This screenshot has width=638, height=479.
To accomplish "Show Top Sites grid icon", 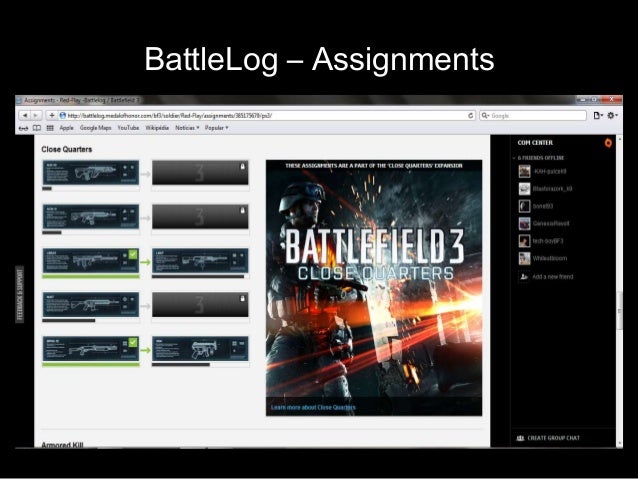I will (x=50, y=128).
